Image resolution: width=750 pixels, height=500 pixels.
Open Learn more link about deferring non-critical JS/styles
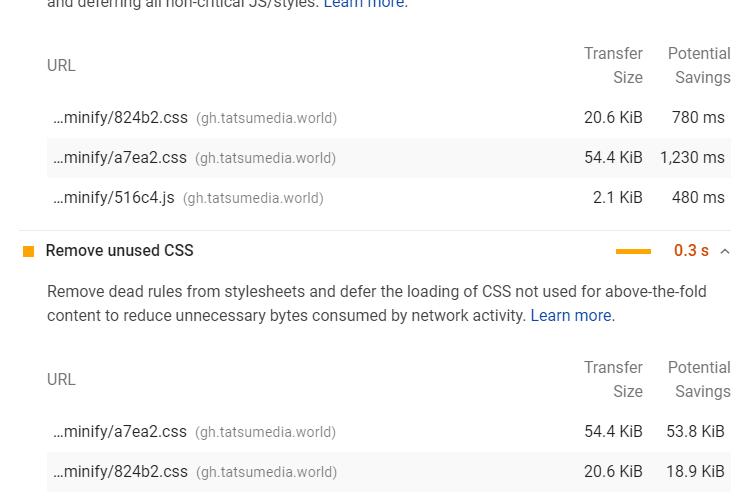tap(364, 5)
